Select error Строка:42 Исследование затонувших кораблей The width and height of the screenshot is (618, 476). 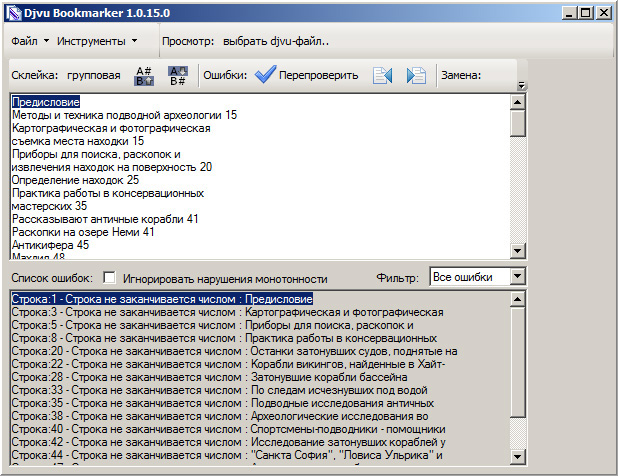click(229, 442)
